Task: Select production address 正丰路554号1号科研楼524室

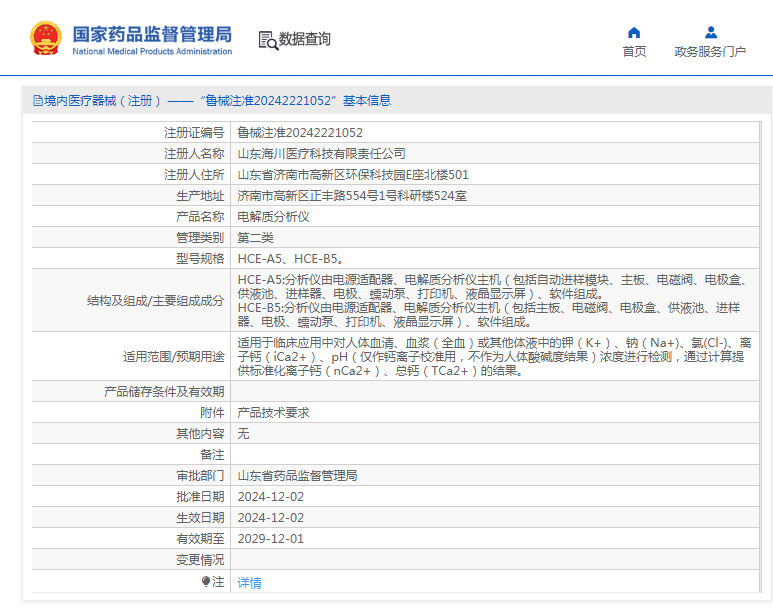Action: (352, 196)
